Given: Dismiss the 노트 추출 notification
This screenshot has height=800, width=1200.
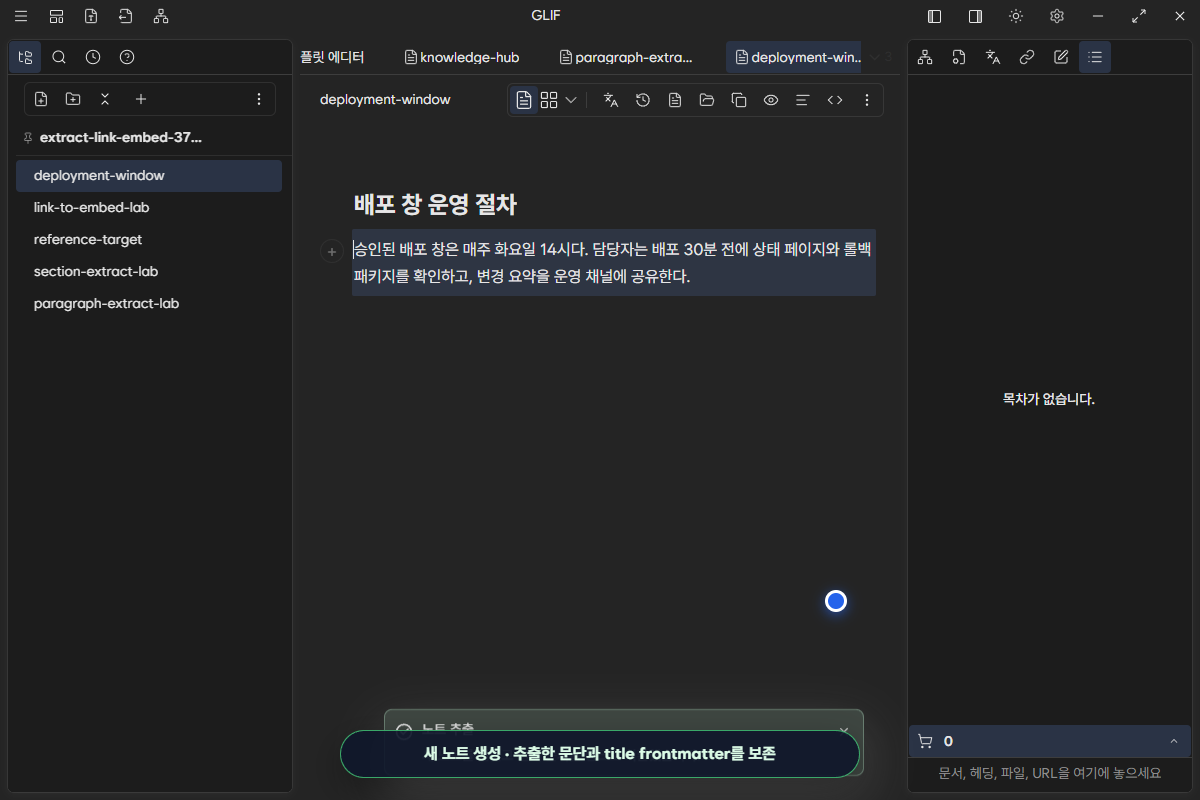Looking at the screenshot, I should 844,729.
